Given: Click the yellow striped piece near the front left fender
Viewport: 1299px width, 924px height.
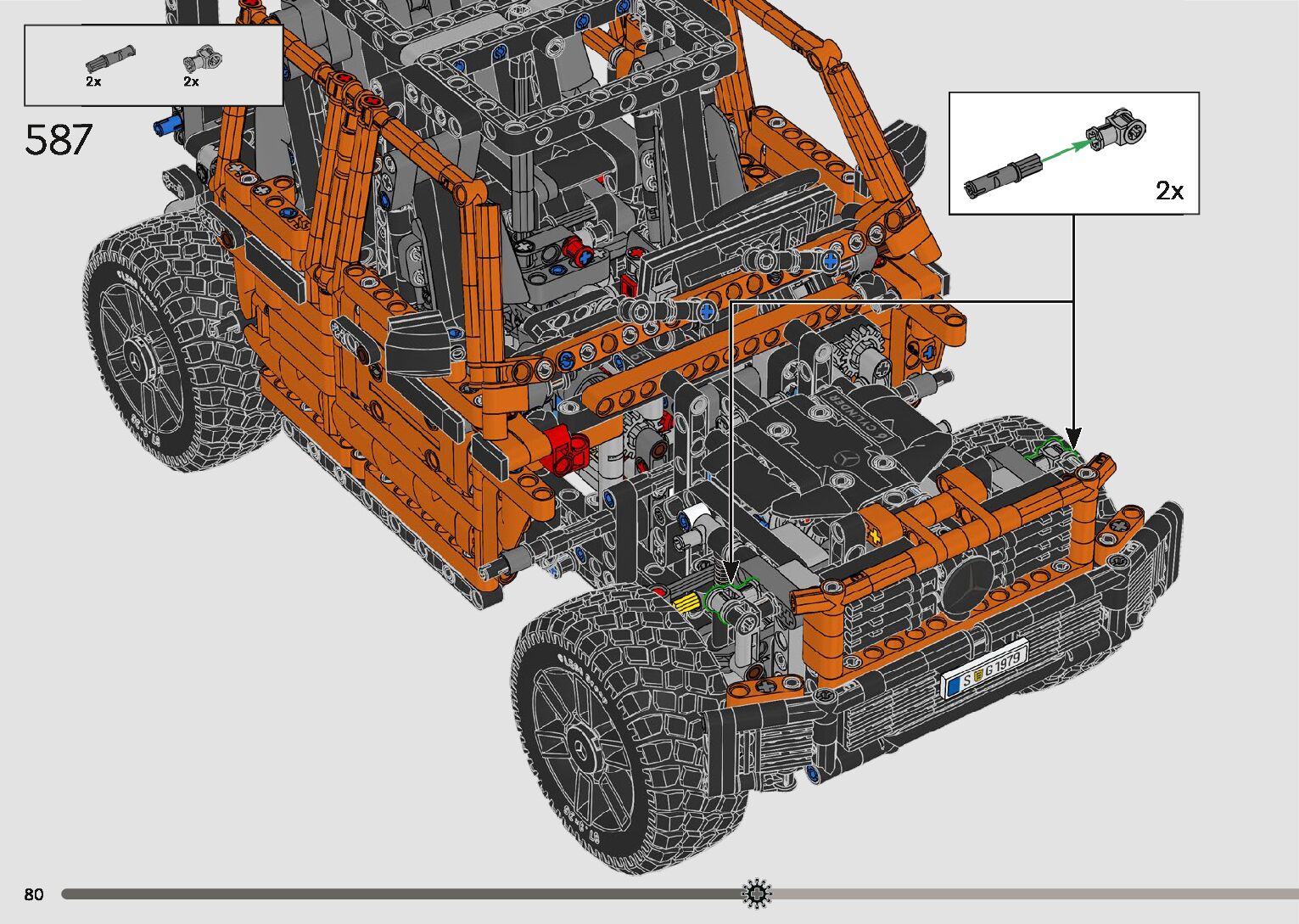Looking at the screenshot, I should click(686, 602).
